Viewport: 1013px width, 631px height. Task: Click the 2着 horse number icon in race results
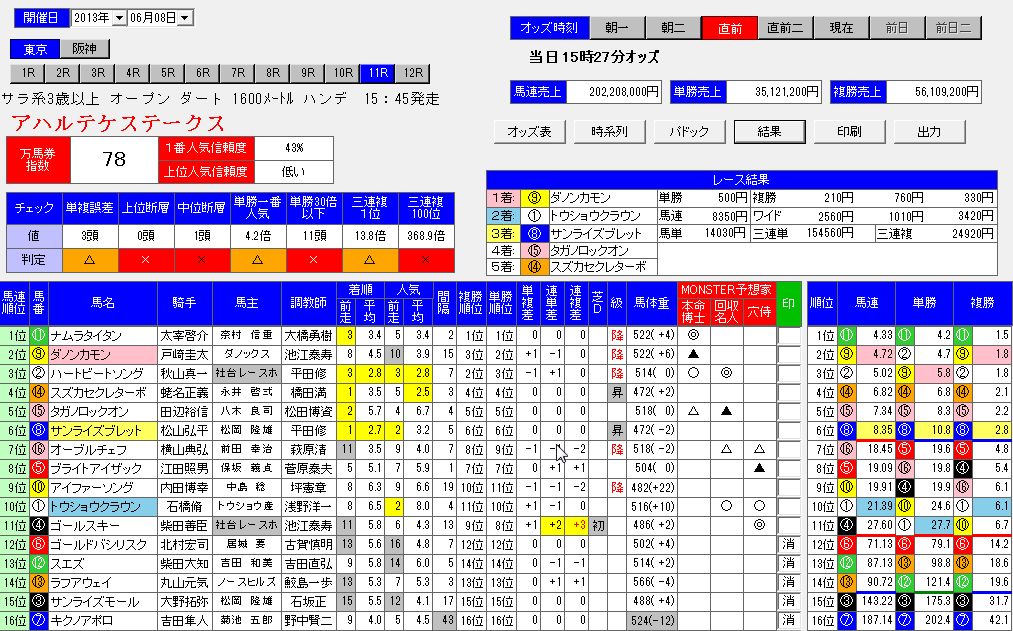coord(534,215)
